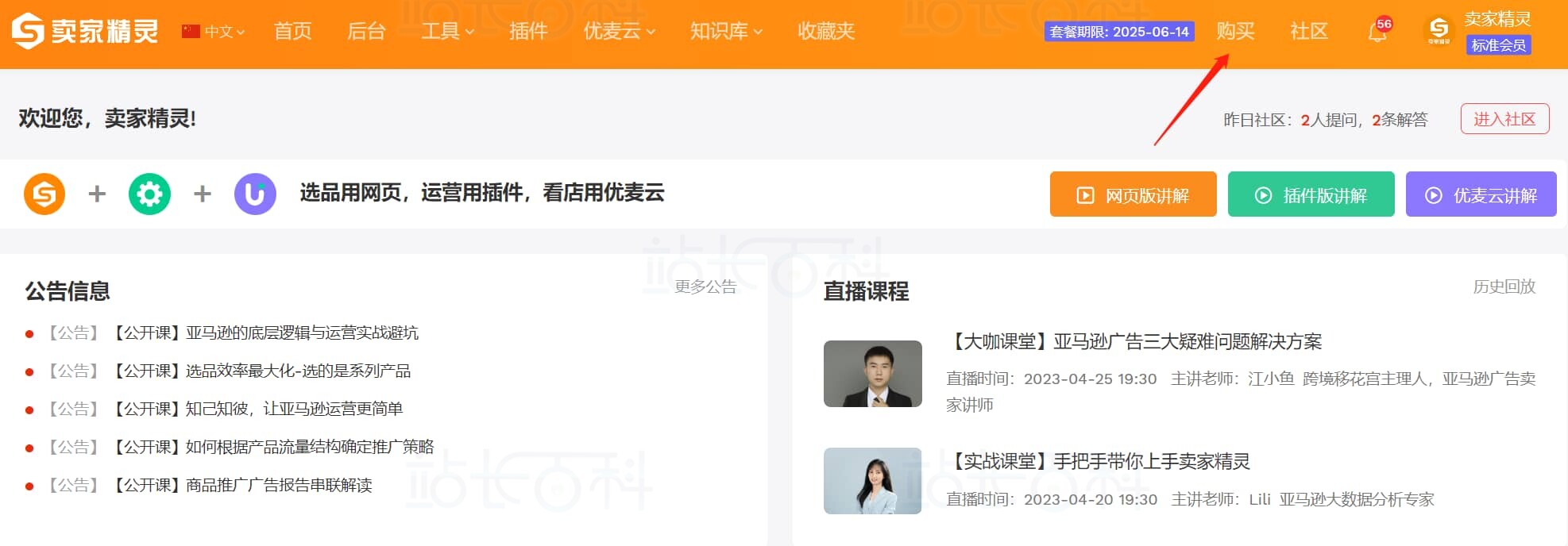
Task: Open the 历史回放 link
Action: click(1504, 286)
